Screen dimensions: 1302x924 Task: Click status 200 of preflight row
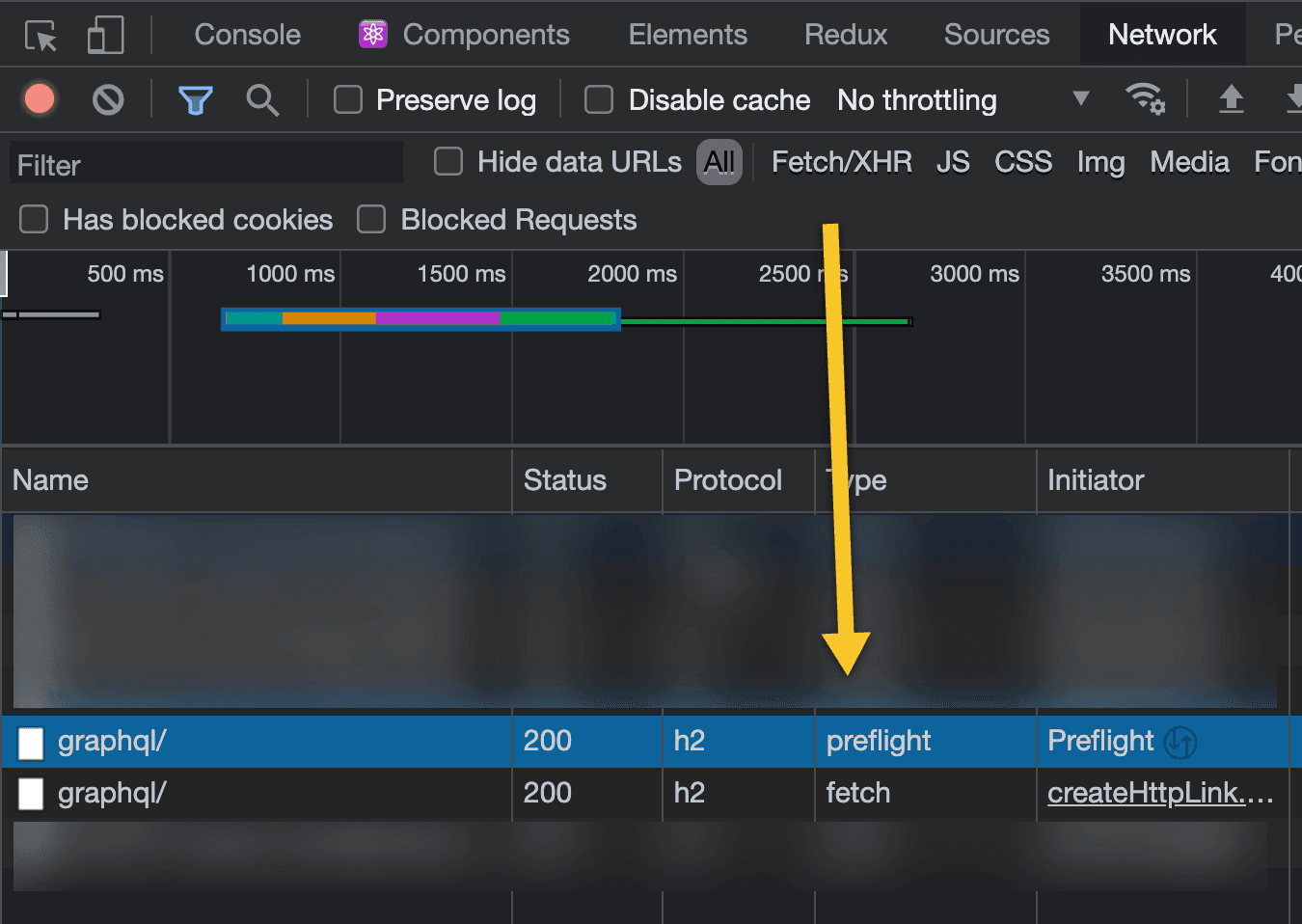[548, 741]
